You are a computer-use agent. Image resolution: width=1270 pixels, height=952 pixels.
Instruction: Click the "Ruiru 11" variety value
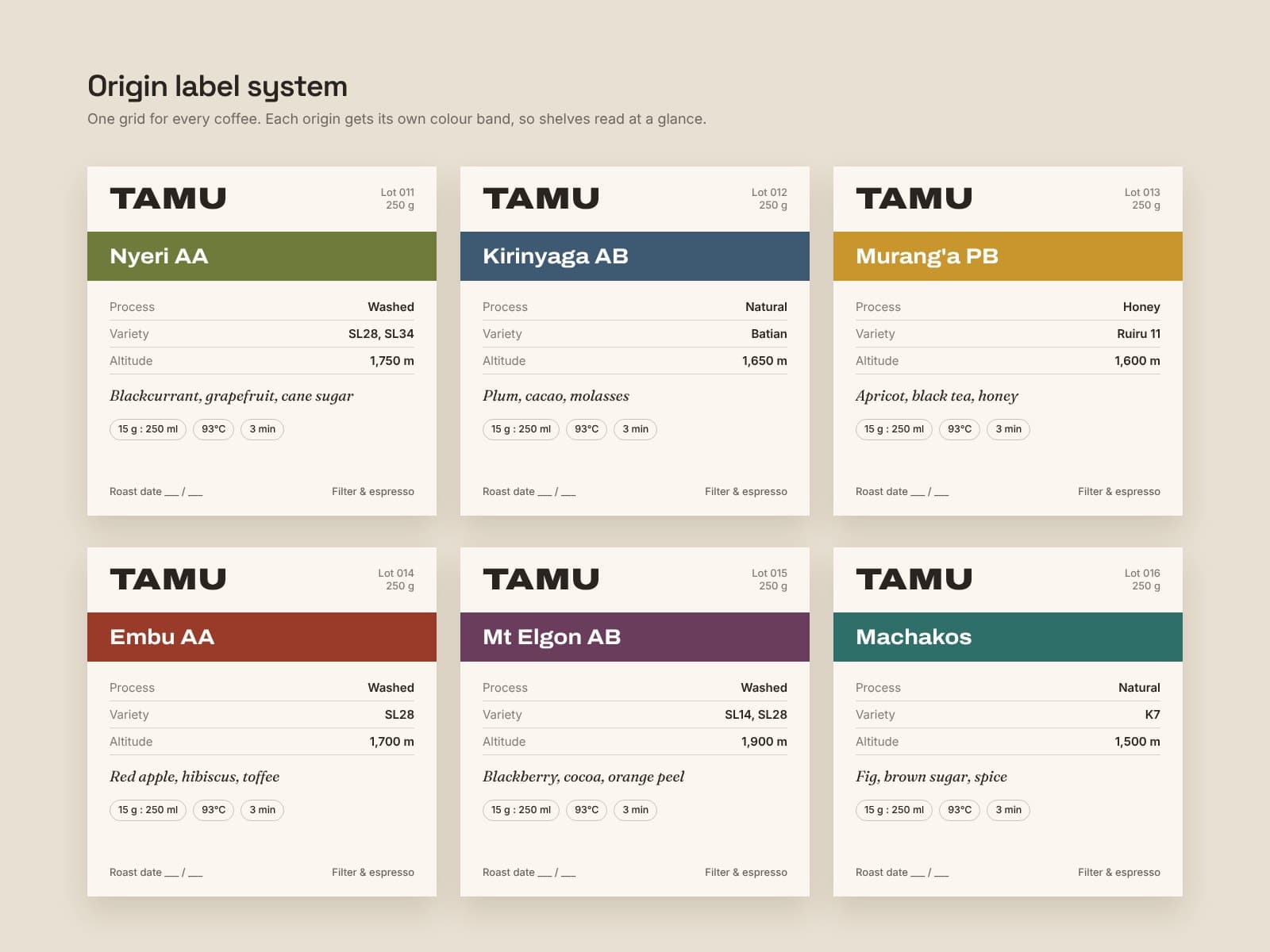pos(1138,334)
